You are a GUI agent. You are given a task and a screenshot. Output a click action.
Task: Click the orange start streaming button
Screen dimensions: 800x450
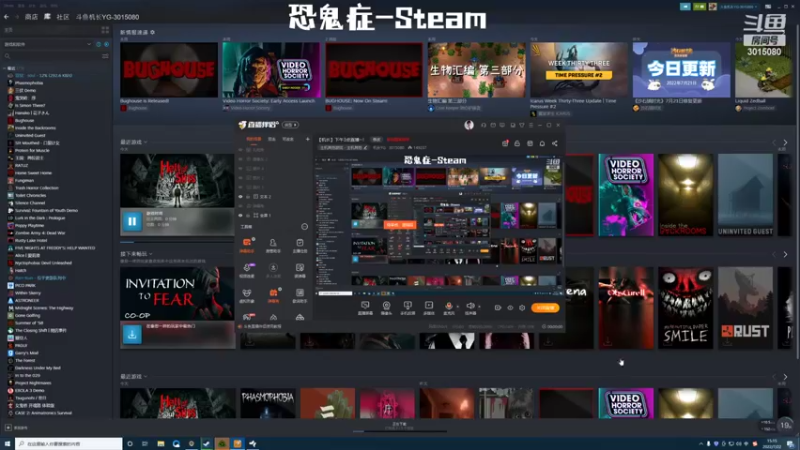click(545, 308)
